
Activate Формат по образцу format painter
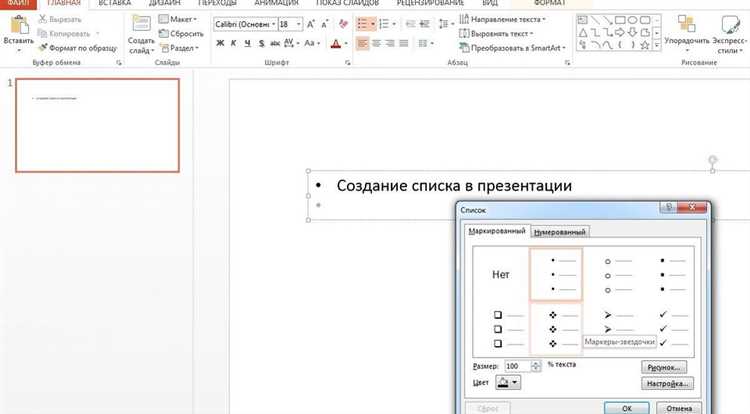pyautogui.click(x=77, y=48)
